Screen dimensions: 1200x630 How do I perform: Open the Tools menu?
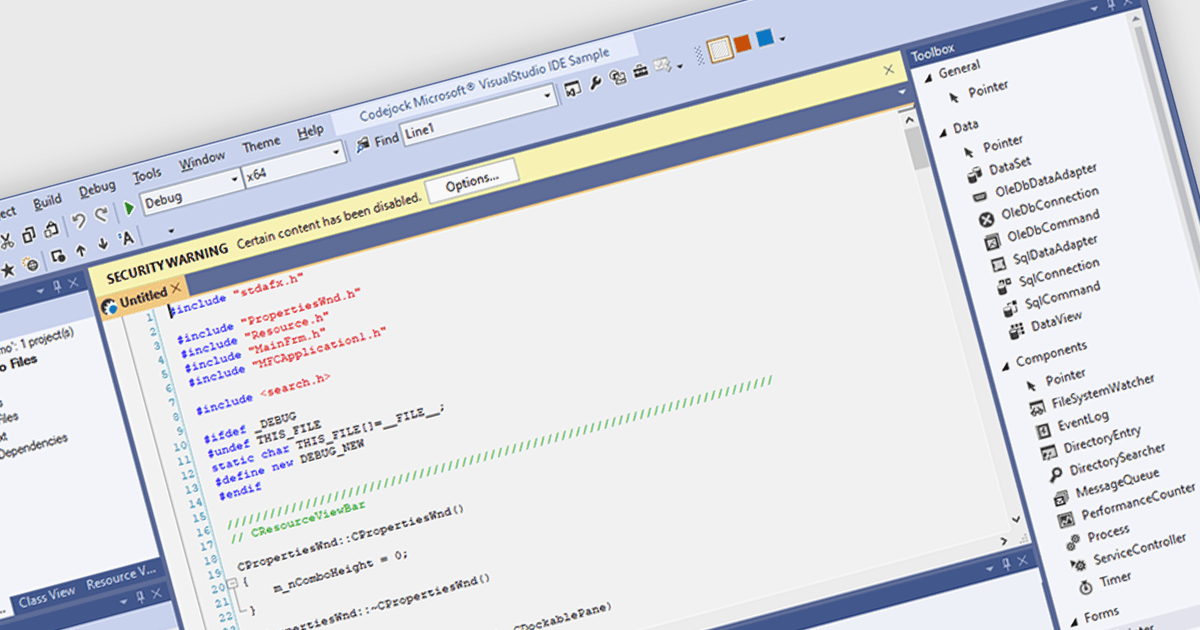(147, 174)
